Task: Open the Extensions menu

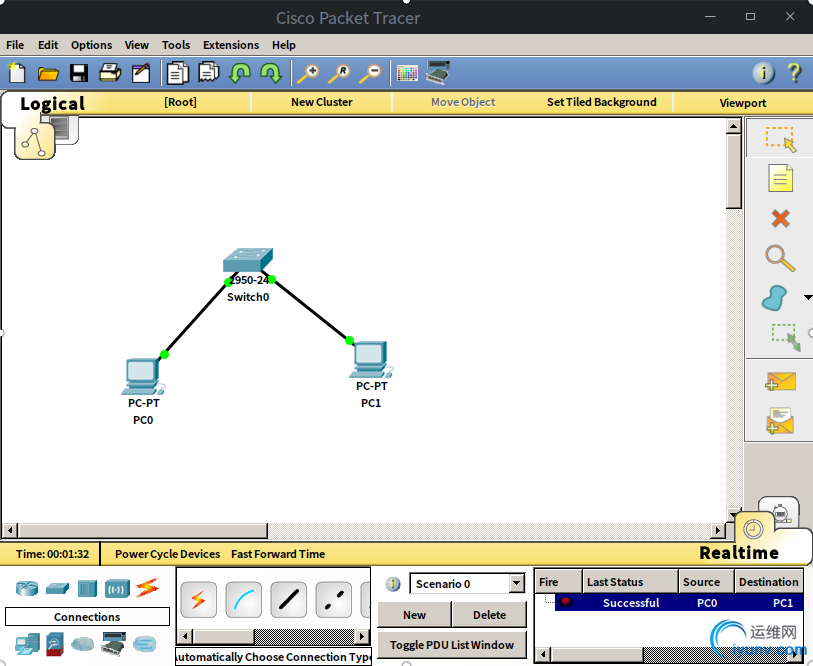Action: [x=231, y=45]
